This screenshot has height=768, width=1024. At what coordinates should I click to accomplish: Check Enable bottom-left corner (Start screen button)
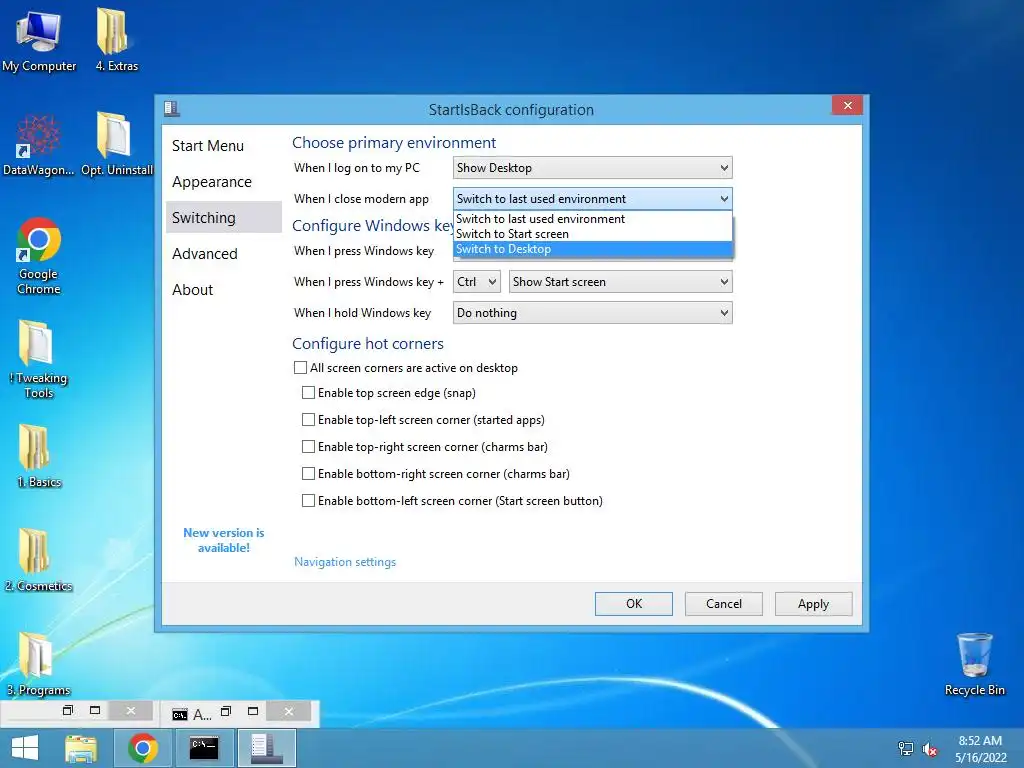(x=308, y=501)
